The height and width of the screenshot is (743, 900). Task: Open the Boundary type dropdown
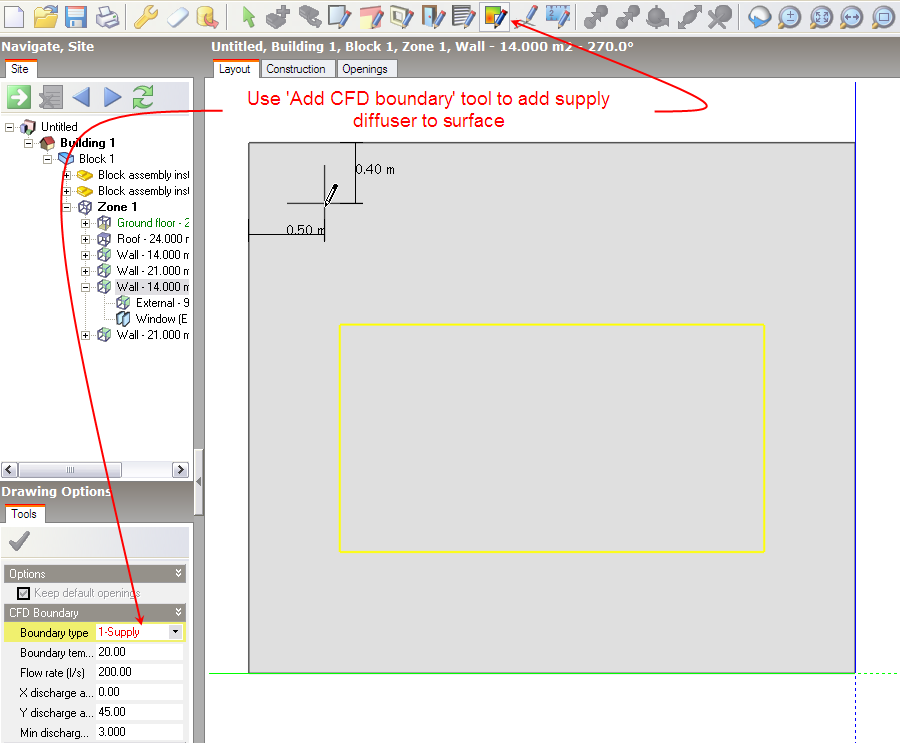[x=176, y=632]
